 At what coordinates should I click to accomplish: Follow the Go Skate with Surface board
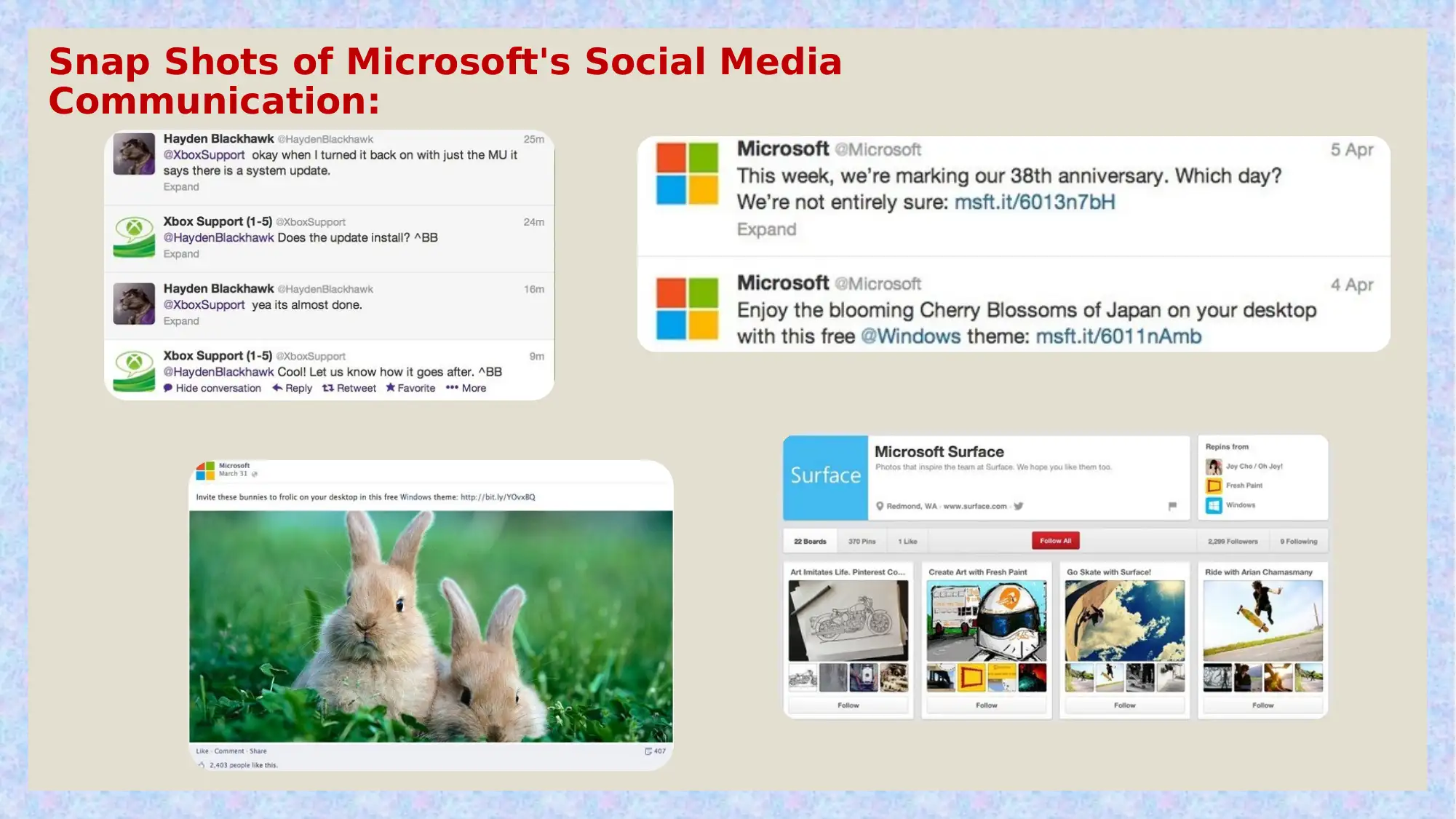click(1125, 705)
